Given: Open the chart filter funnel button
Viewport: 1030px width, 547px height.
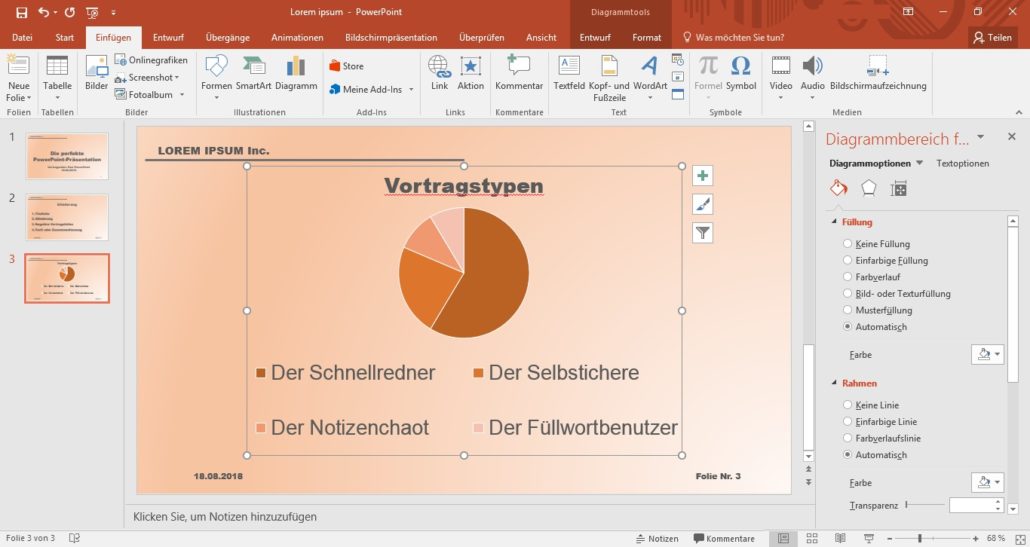Looking at the screenshot, I should pyautogui.click(x=702, y=232).
